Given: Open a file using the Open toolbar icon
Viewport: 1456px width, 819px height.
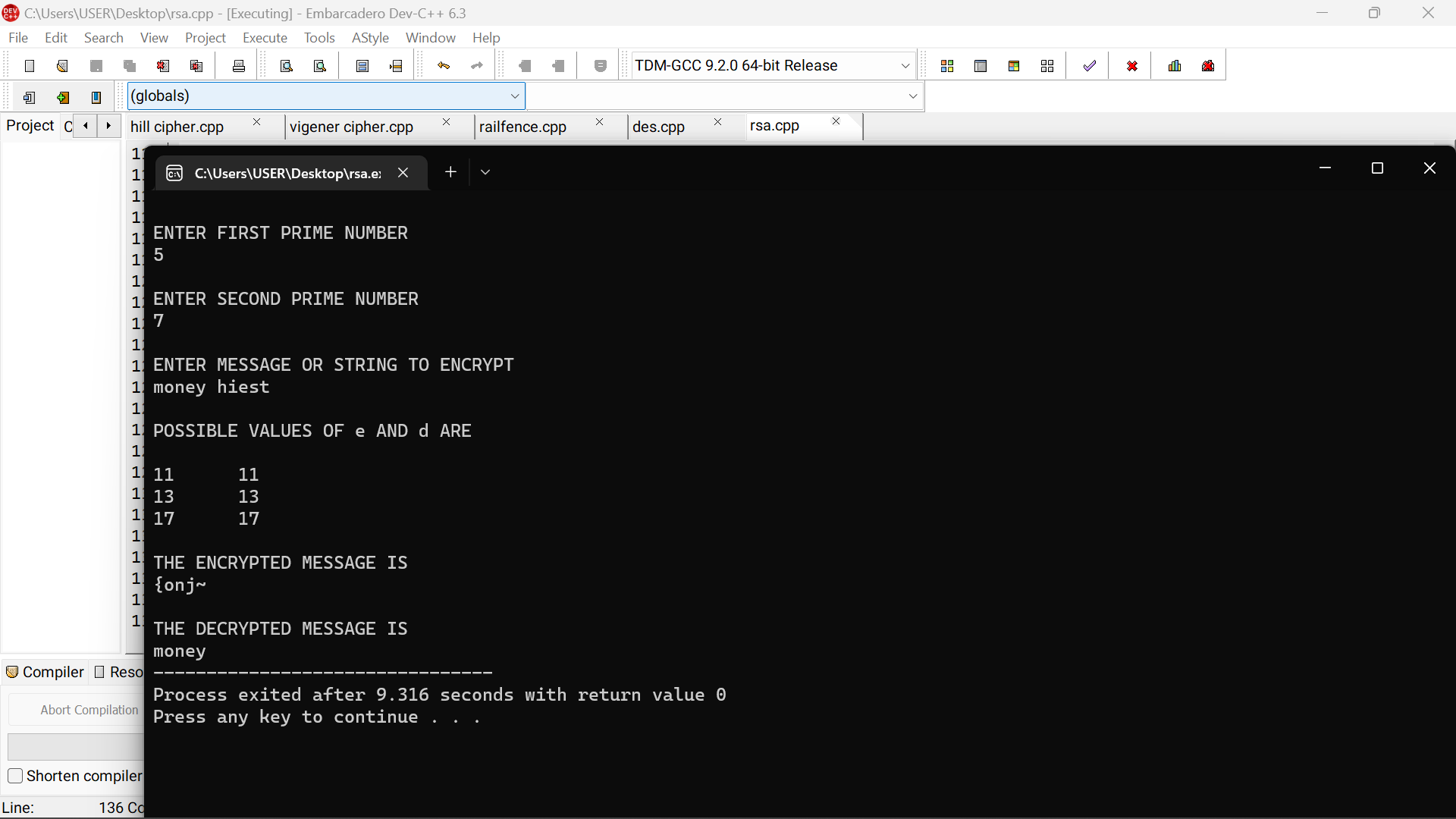Looking at the screenshot, I should click(x=61, y=65).
